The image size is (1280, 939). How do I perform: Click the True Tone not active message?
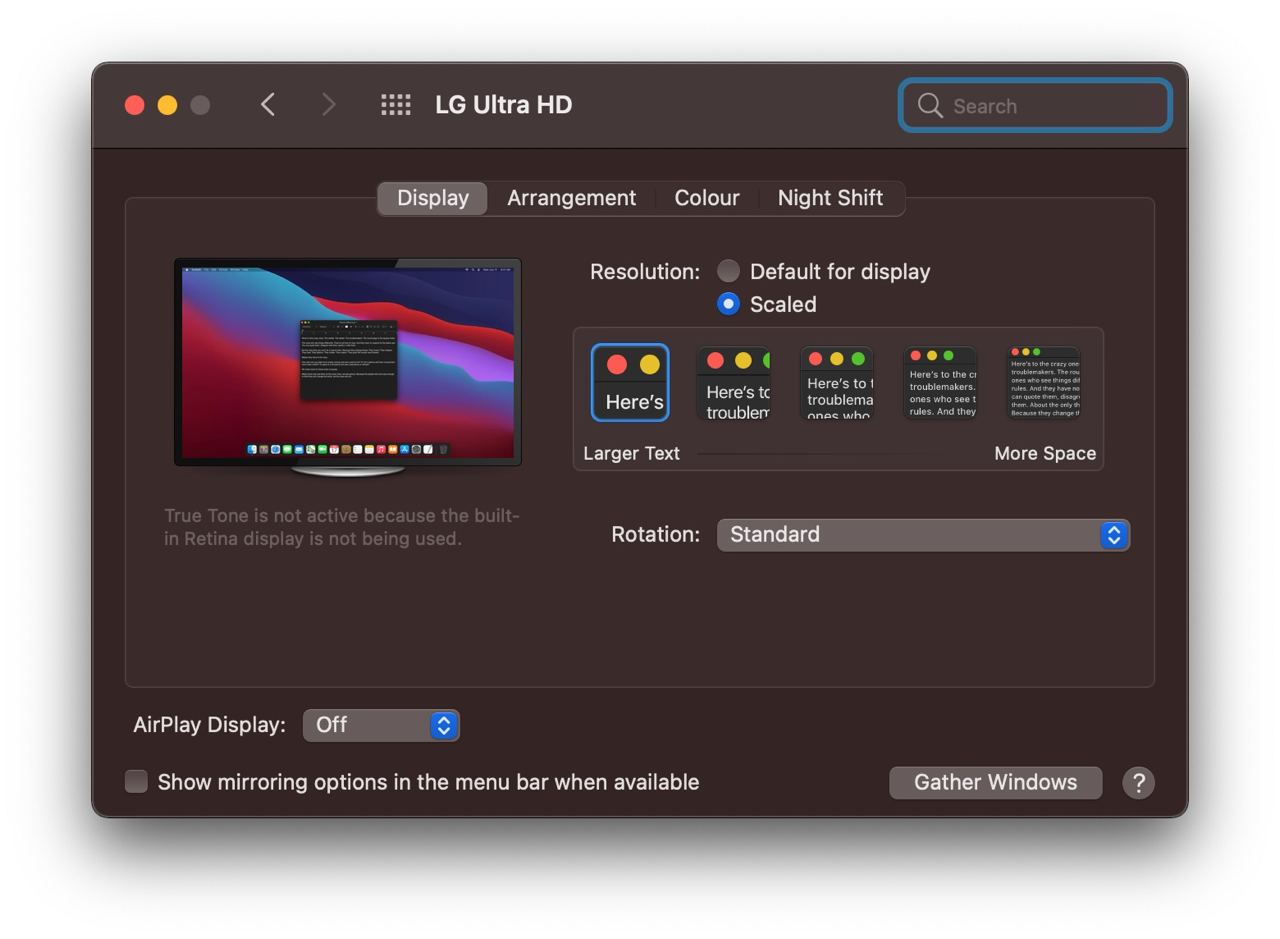342,527
